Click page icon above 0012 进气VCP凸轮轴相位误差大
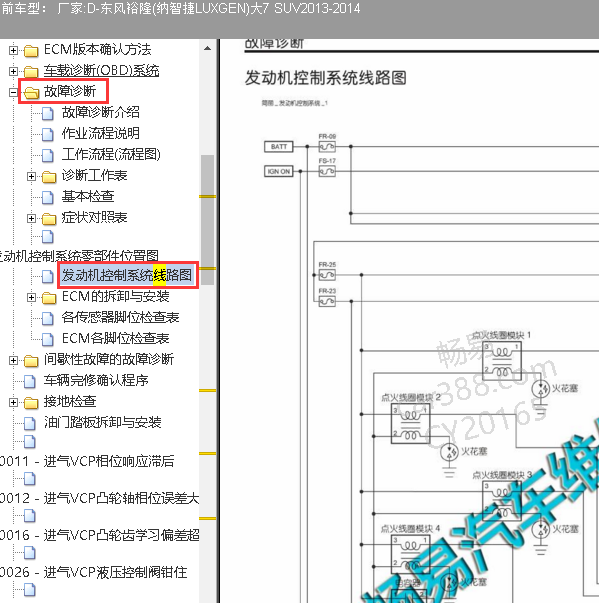This screenshot has height=603, width=599. [x=30, y=479]
